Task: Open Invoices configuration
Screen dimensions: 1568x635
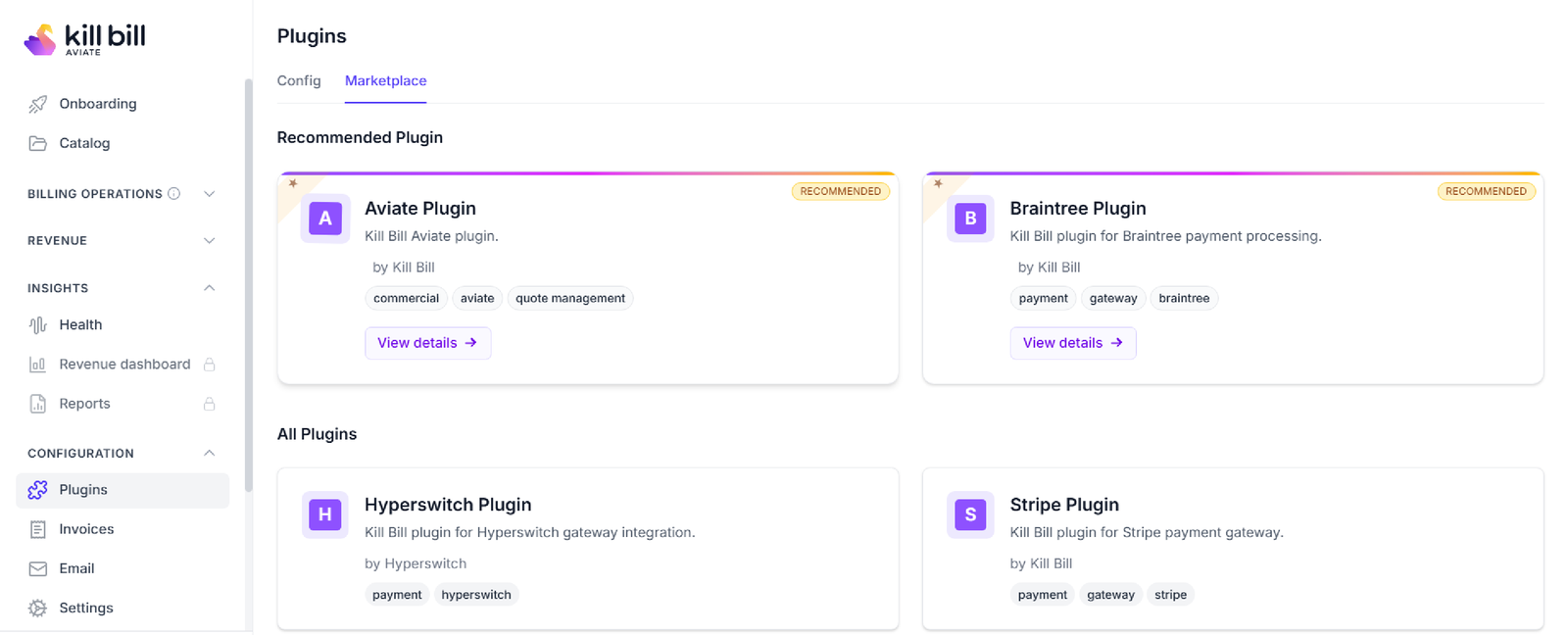Action: (x=122, y=529)
